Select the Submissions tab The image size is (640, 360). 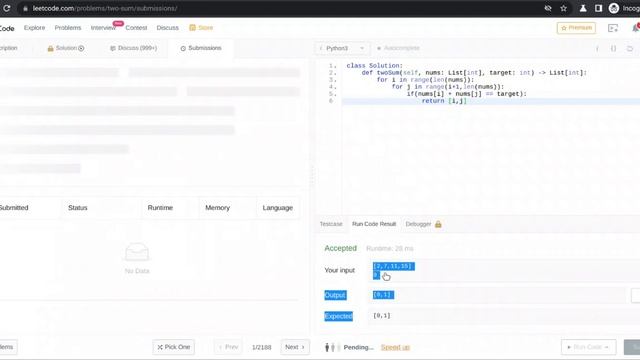click(201, 48)
